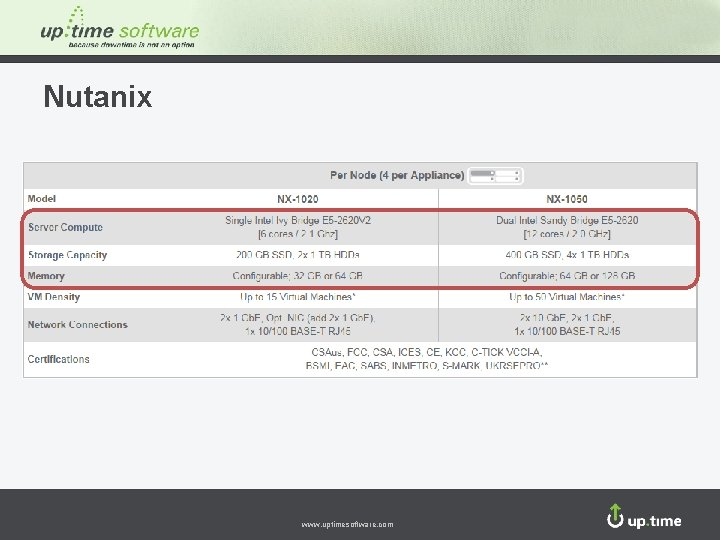Click '400 GB SSD, 4x 1 TB HDDs' cell
The height and width of the screenshot is (540, 720).
click(567, 255)
